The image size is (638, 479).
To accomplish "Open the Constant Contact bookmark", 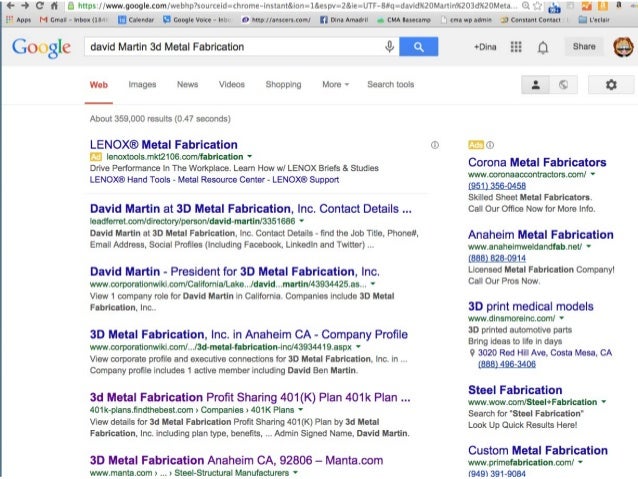I will click(531, 20).
